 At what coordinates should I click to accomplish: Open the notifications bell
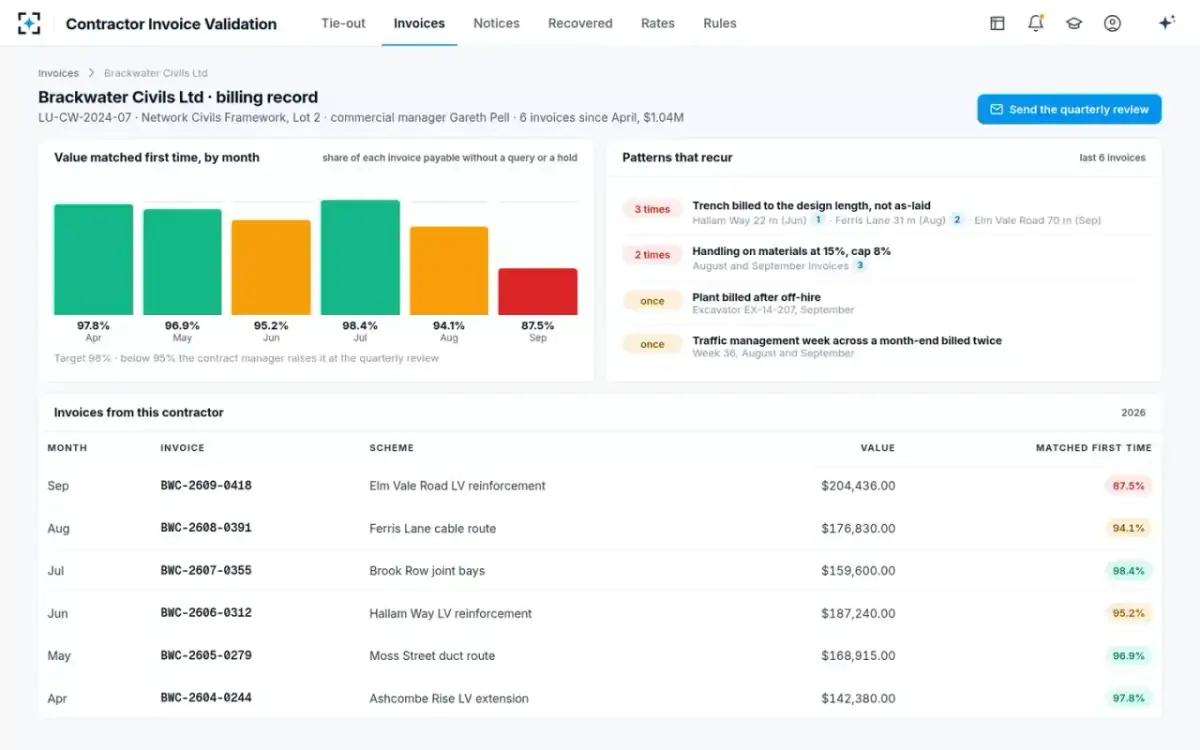1035,23
